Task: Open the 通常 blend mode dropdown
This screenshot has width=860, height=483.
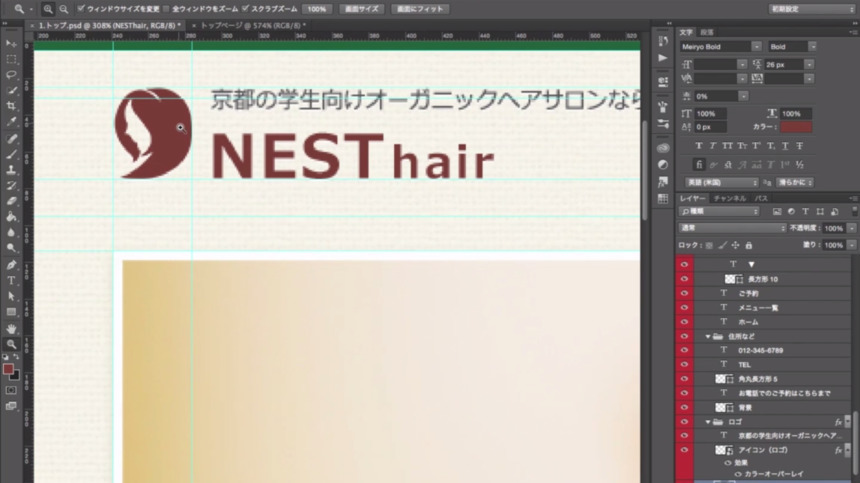Action: (732, 228)
